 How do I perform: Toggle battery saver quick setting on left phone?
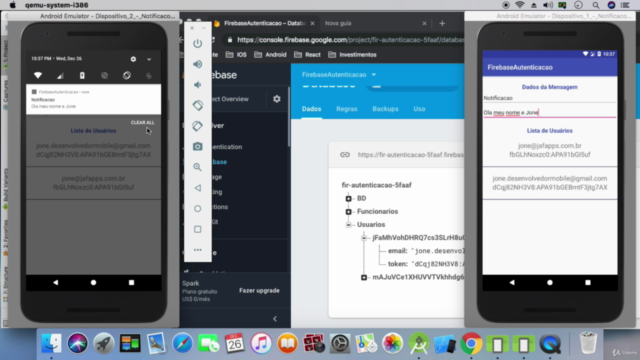[x=82, y=76]
